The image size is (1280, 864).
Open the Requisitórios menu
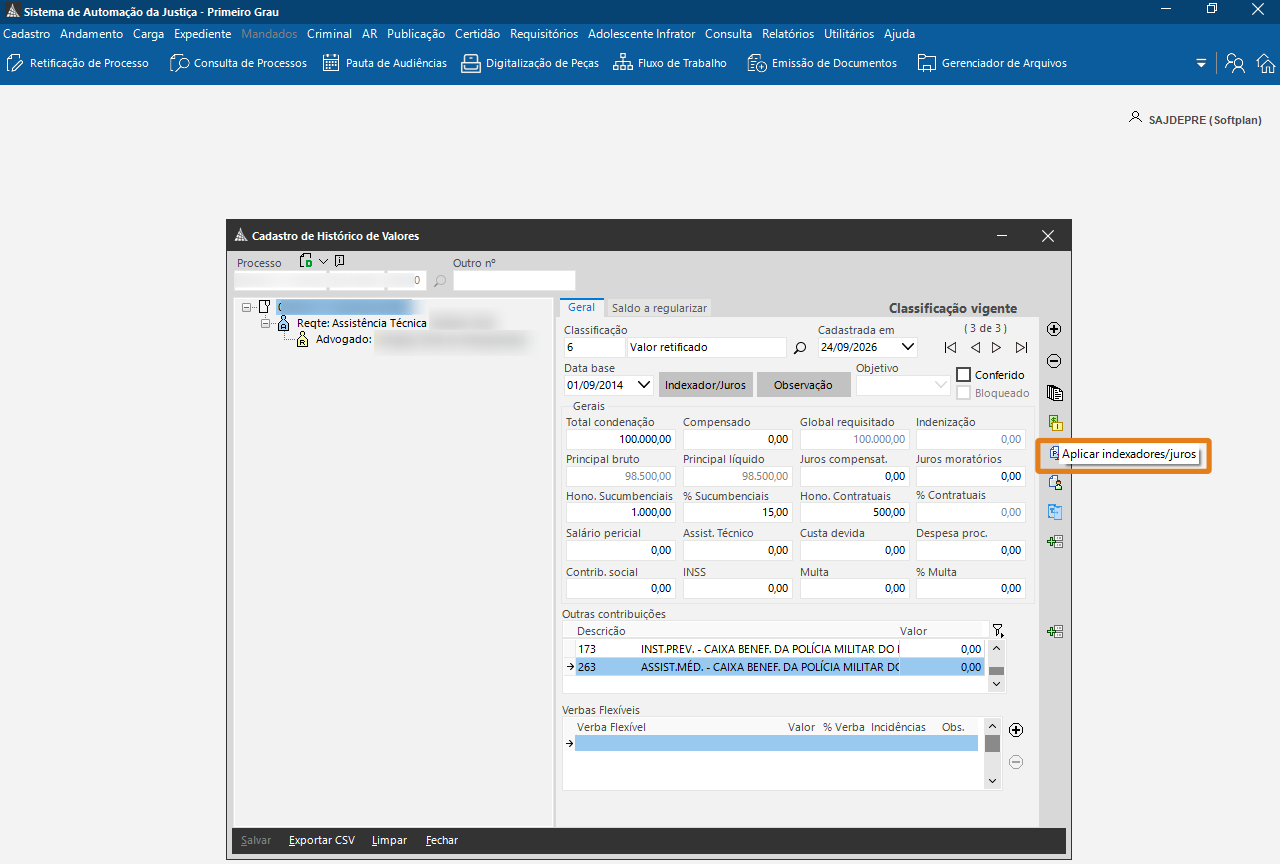[x=544, y=34]
